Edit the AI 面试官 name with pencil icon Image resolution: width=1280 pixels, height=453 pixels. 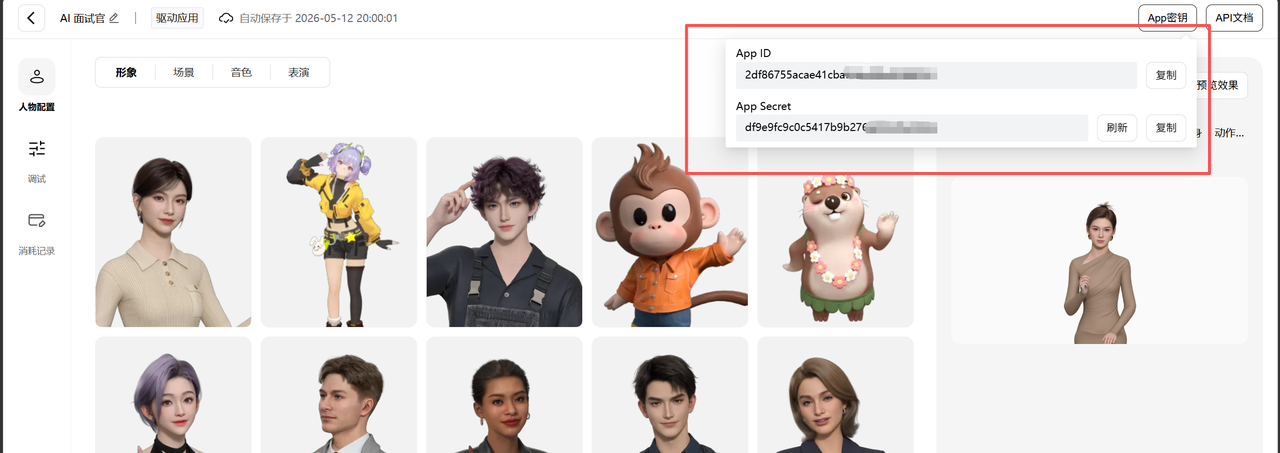[114, 18]
